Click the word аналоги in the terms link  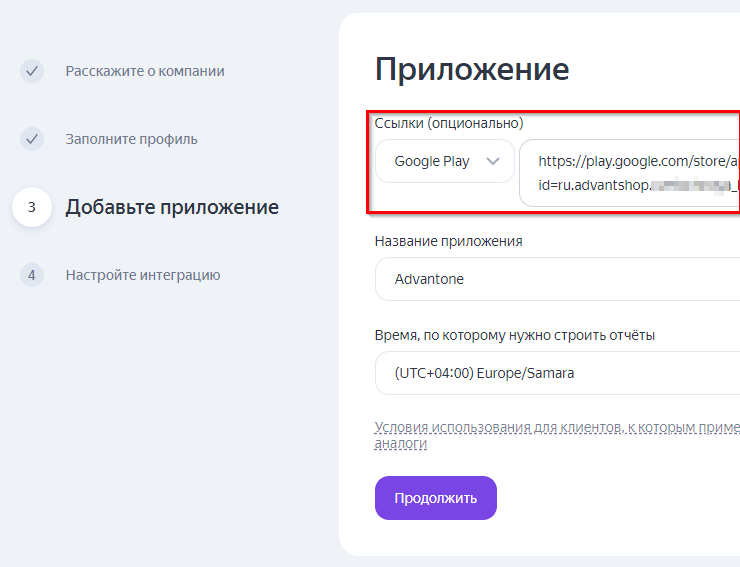click(x=401, y=443)
